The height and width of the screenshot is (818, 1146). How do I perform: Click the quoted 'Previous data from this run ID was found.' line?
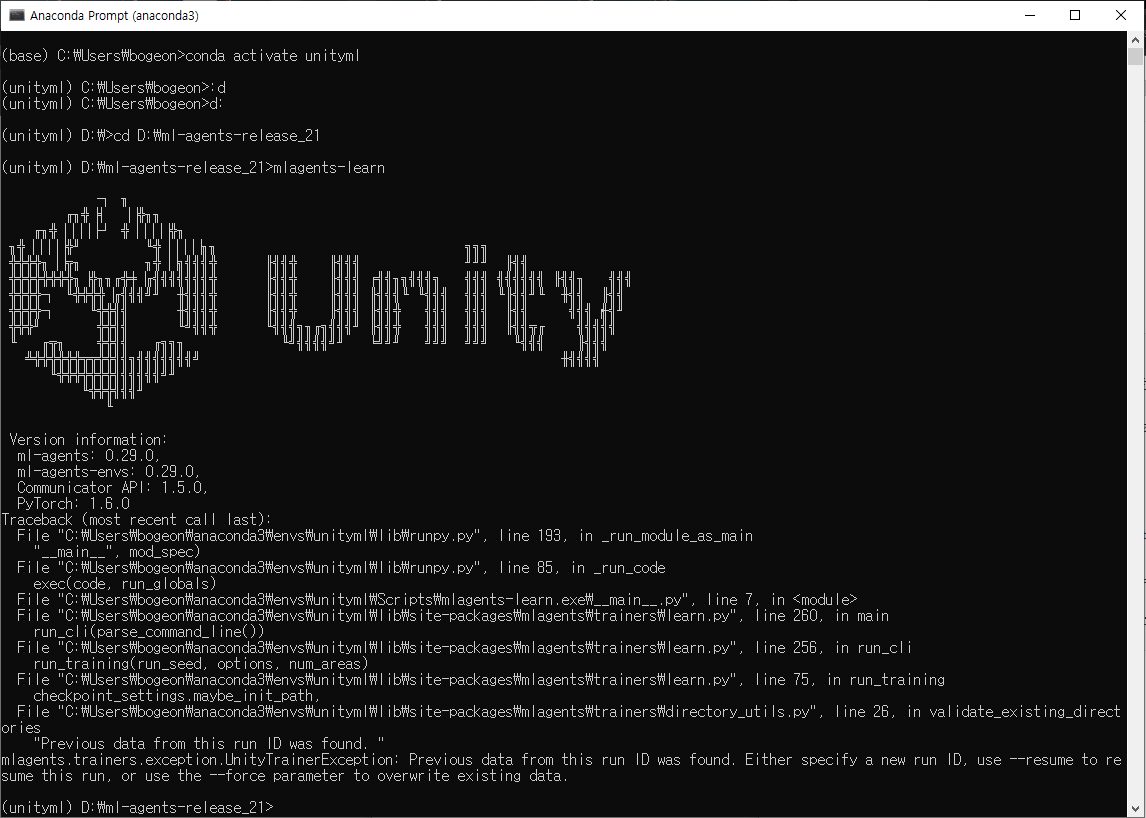point(208,743)
